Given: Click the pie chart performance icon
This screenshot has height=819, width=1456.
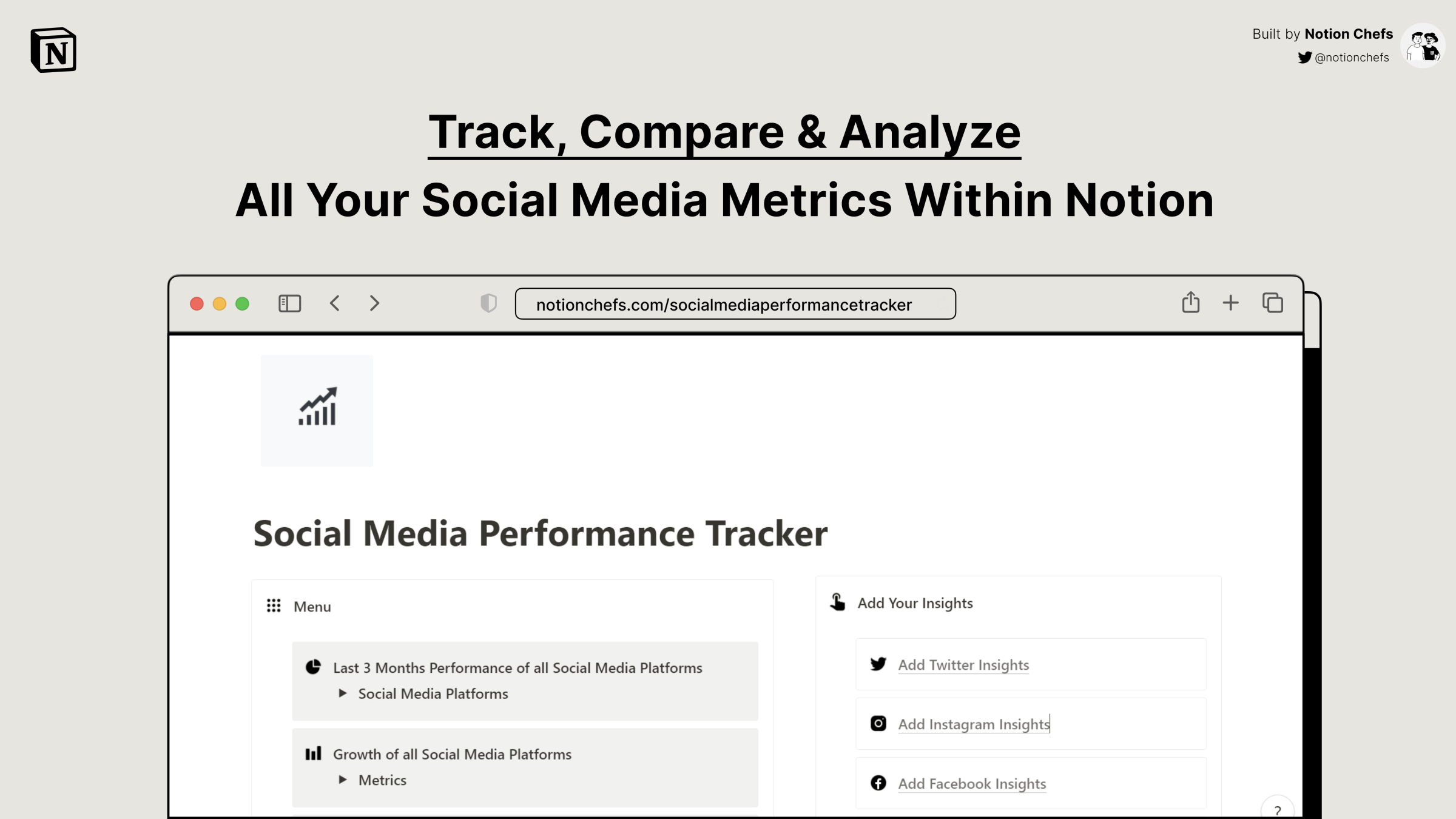Looking at the screenshot, I should [313, 667].
